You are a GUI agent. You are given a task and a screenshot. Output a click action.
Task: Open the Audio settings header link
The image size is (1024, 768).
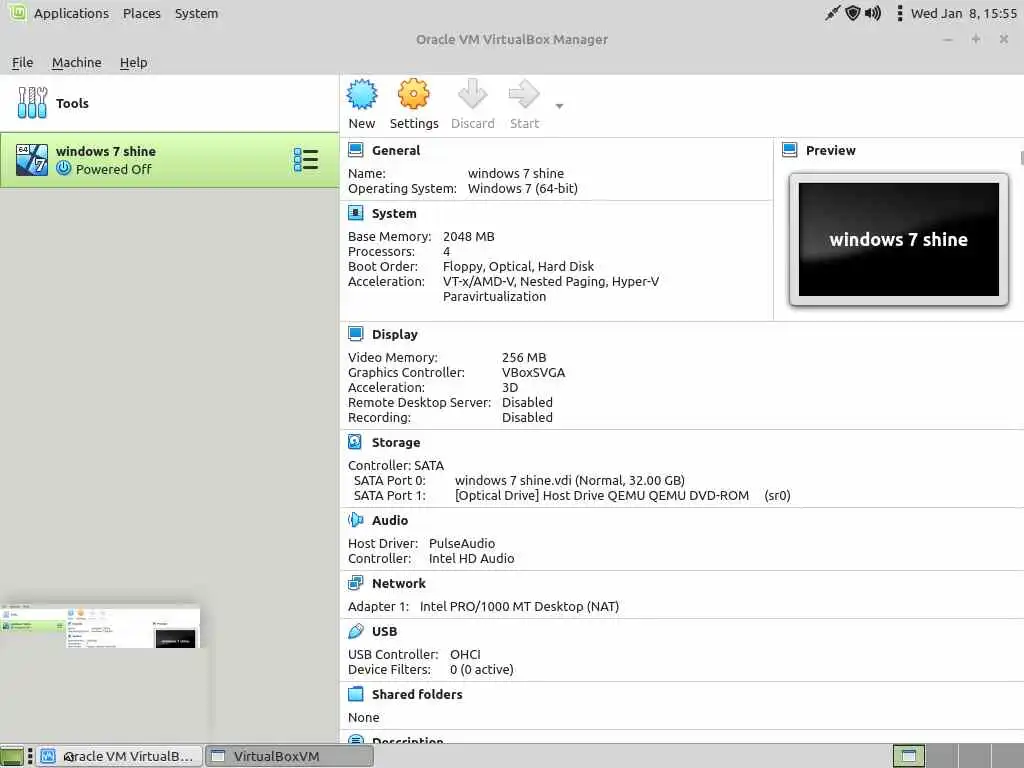pyautogui.click(x=390, y=520)
